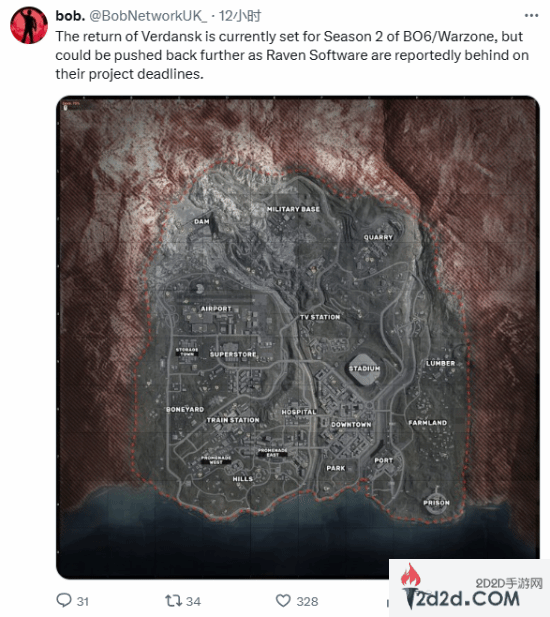The width and height of the screenshot is (550, 617).
Task: Click the reply comment icon
Action: (64, 600)
